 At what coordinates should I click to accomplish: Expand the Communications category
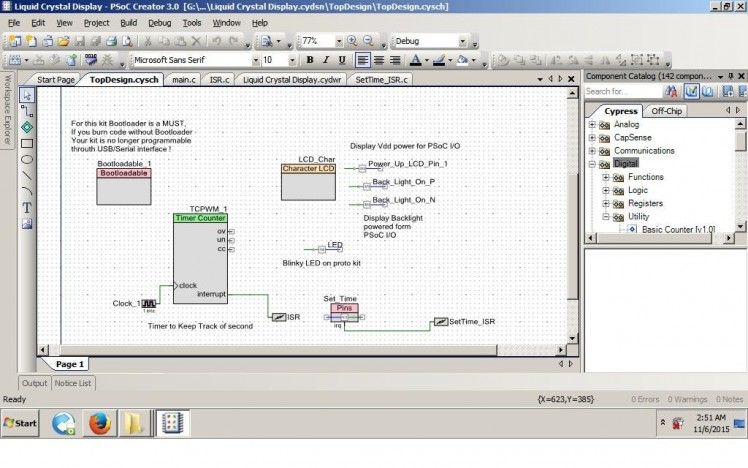[x=592, y=151]
